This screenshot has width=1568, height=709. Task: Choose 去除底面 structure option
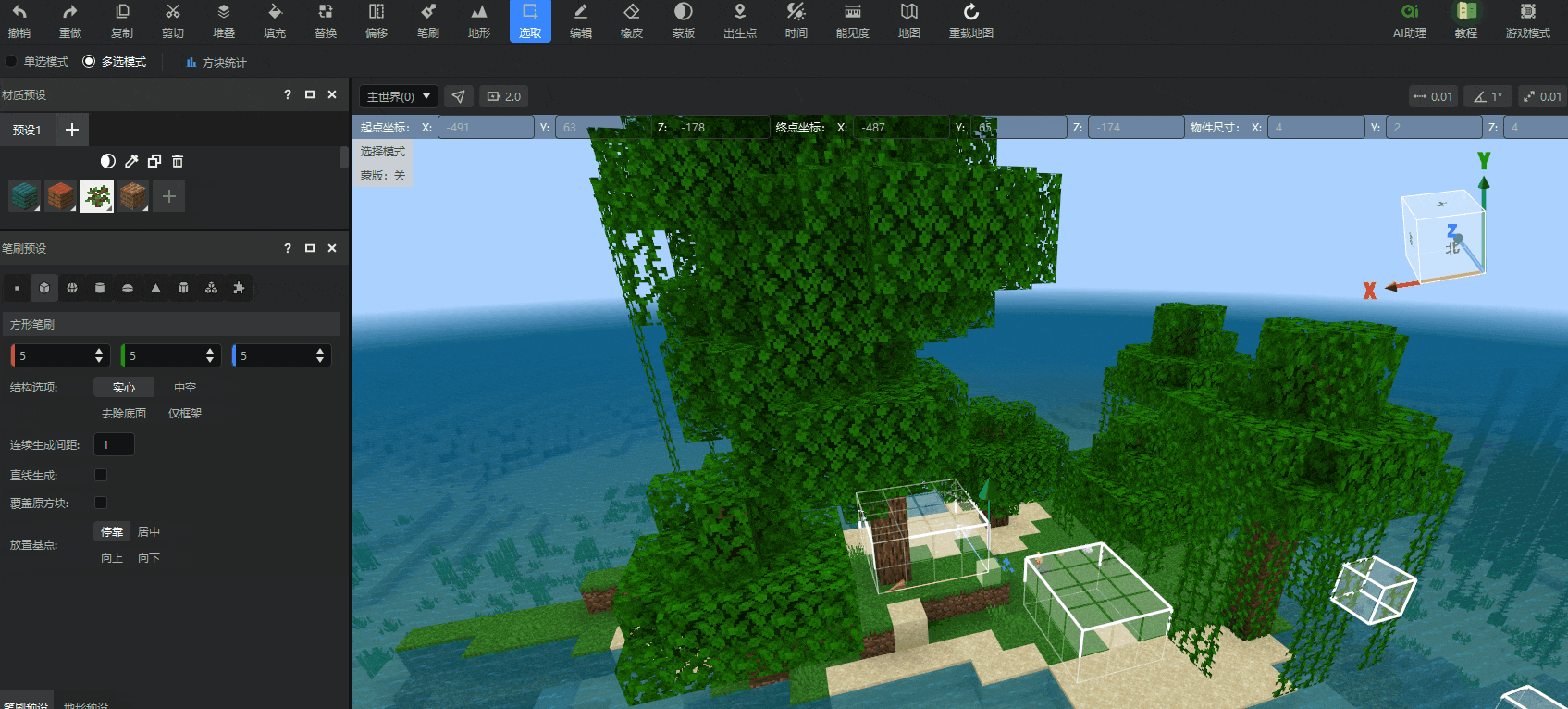tap(124, 413)
